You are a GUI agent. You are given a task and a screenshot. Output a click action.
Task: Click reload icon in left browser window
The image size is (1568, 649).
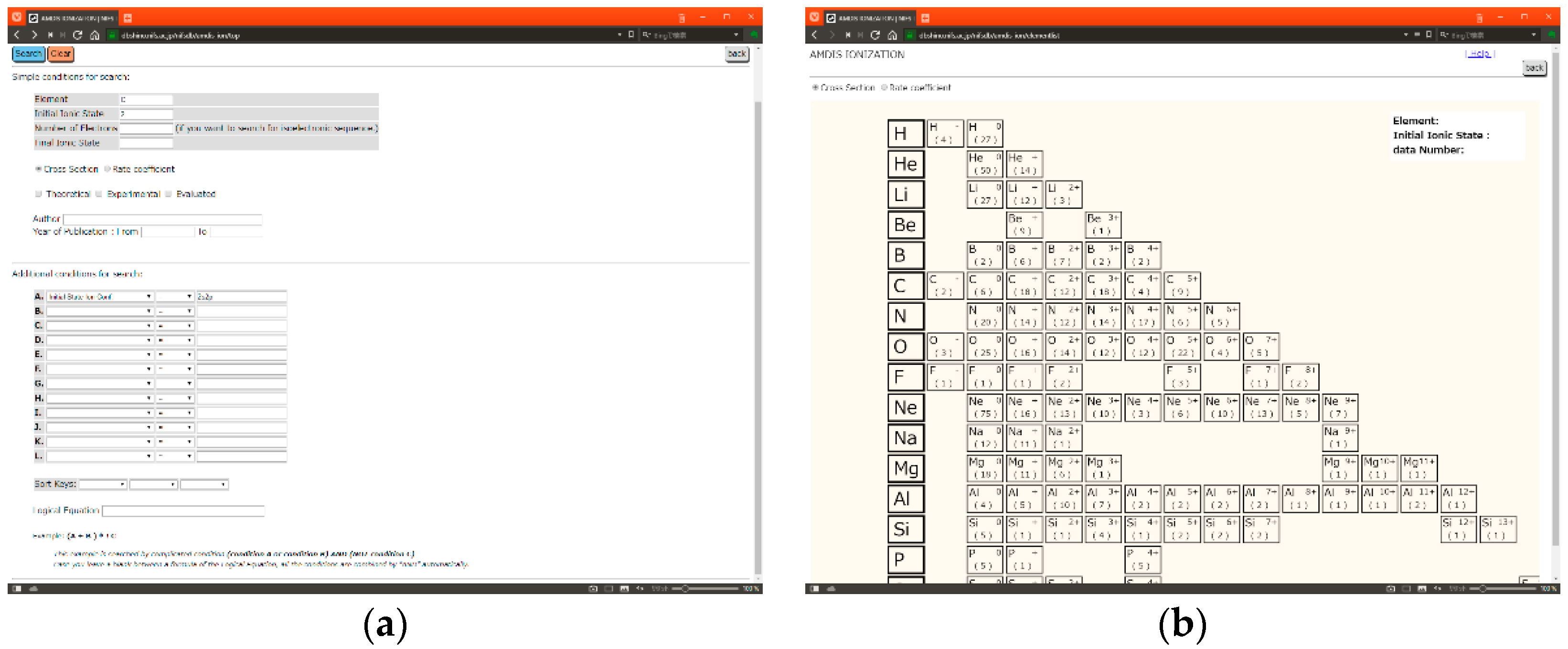[77, 35]
